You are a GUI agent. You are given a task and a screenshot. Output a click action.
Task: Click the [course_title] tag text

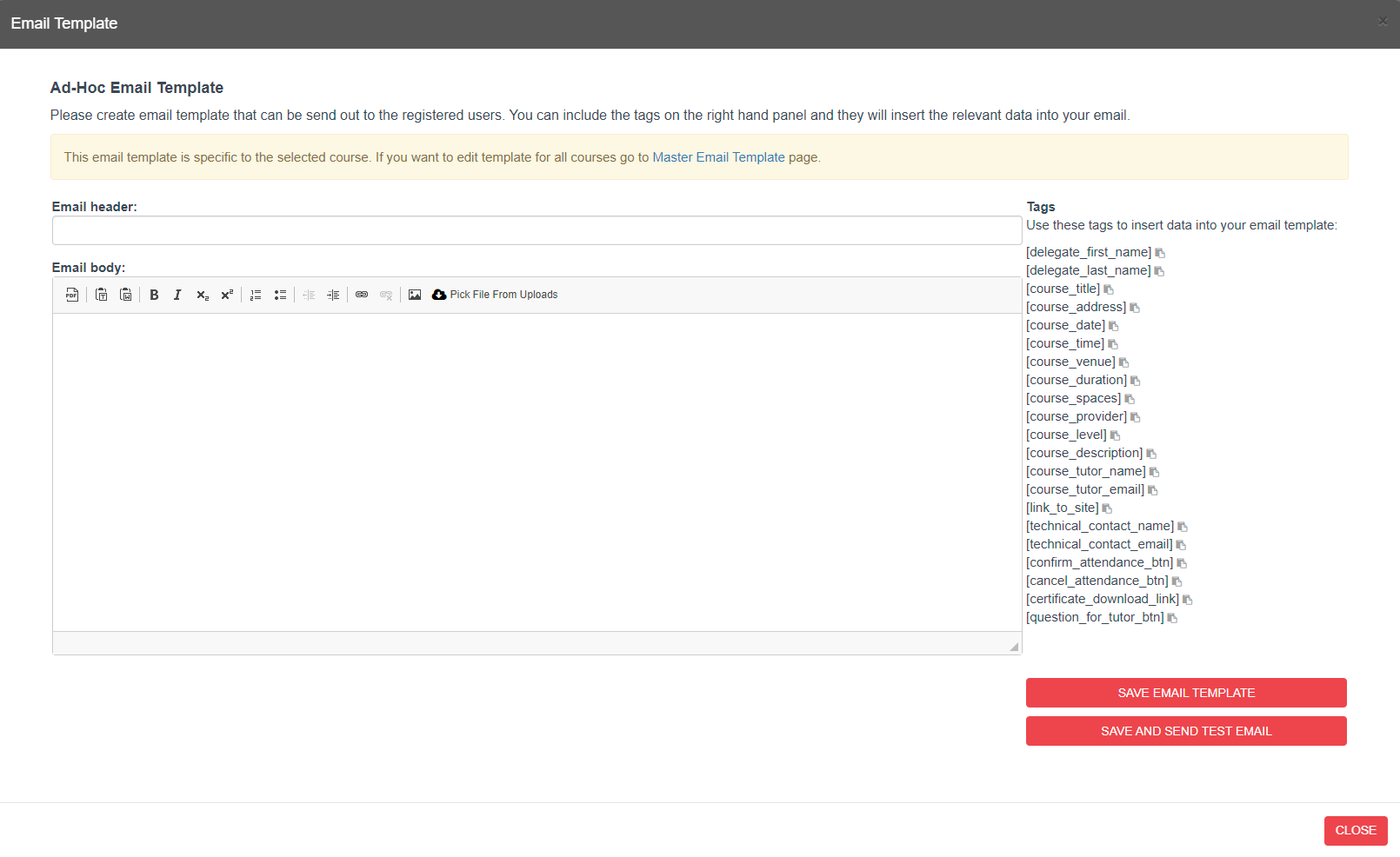point(1063,289)
